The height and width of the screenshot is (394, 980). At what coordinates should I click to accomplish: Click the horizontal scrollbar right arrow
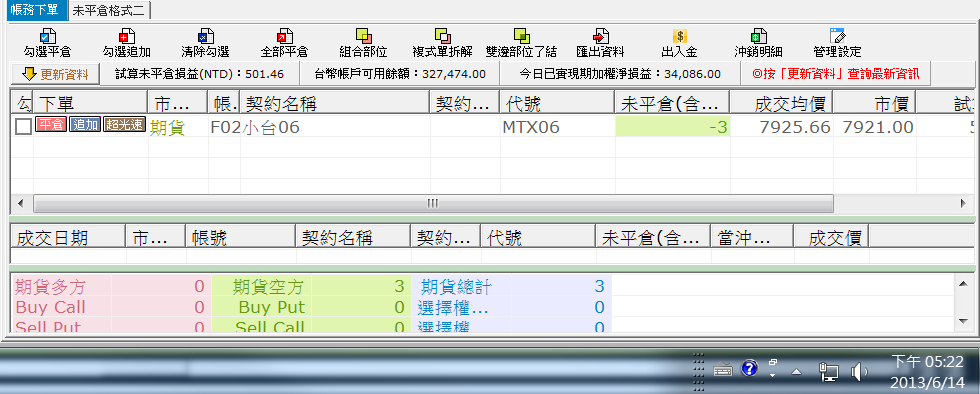pos(963,203)
